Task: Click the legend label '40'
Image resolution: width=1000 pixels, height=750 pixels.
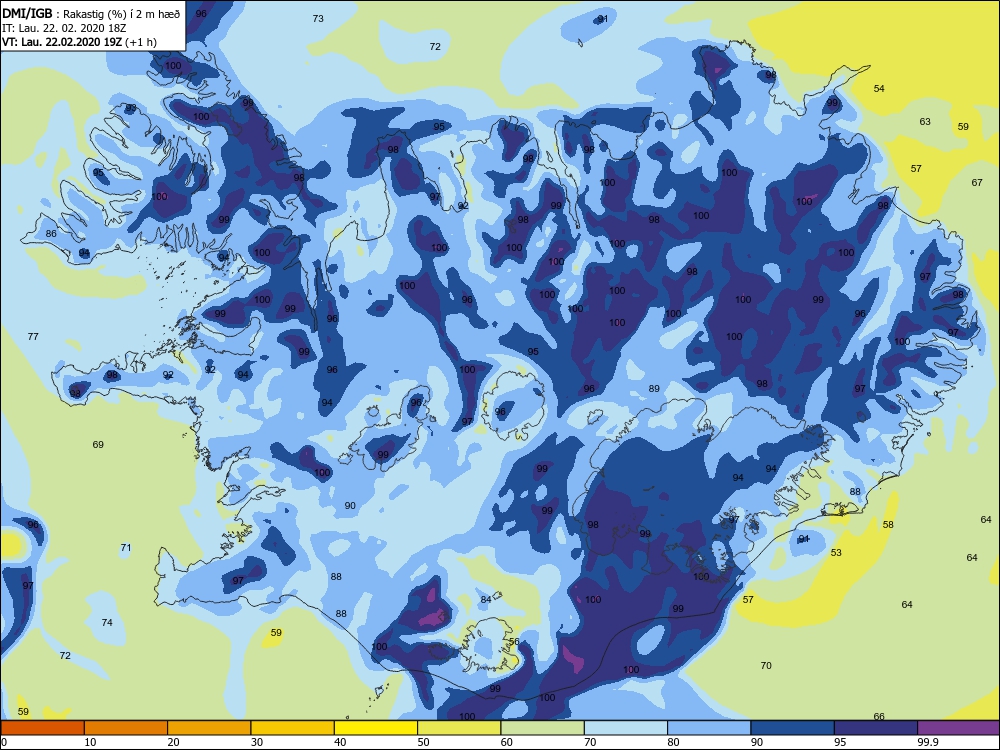Action: pos(340,742)
